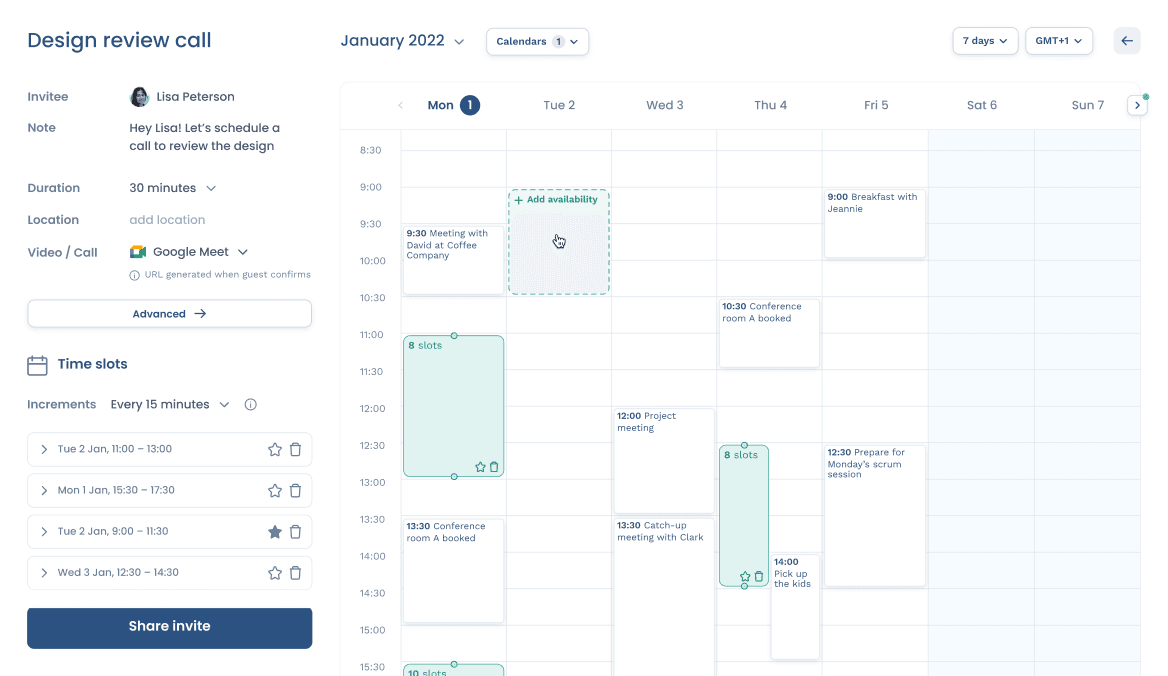Open the Duration 30 minutes dropdown

click(172, 188)
